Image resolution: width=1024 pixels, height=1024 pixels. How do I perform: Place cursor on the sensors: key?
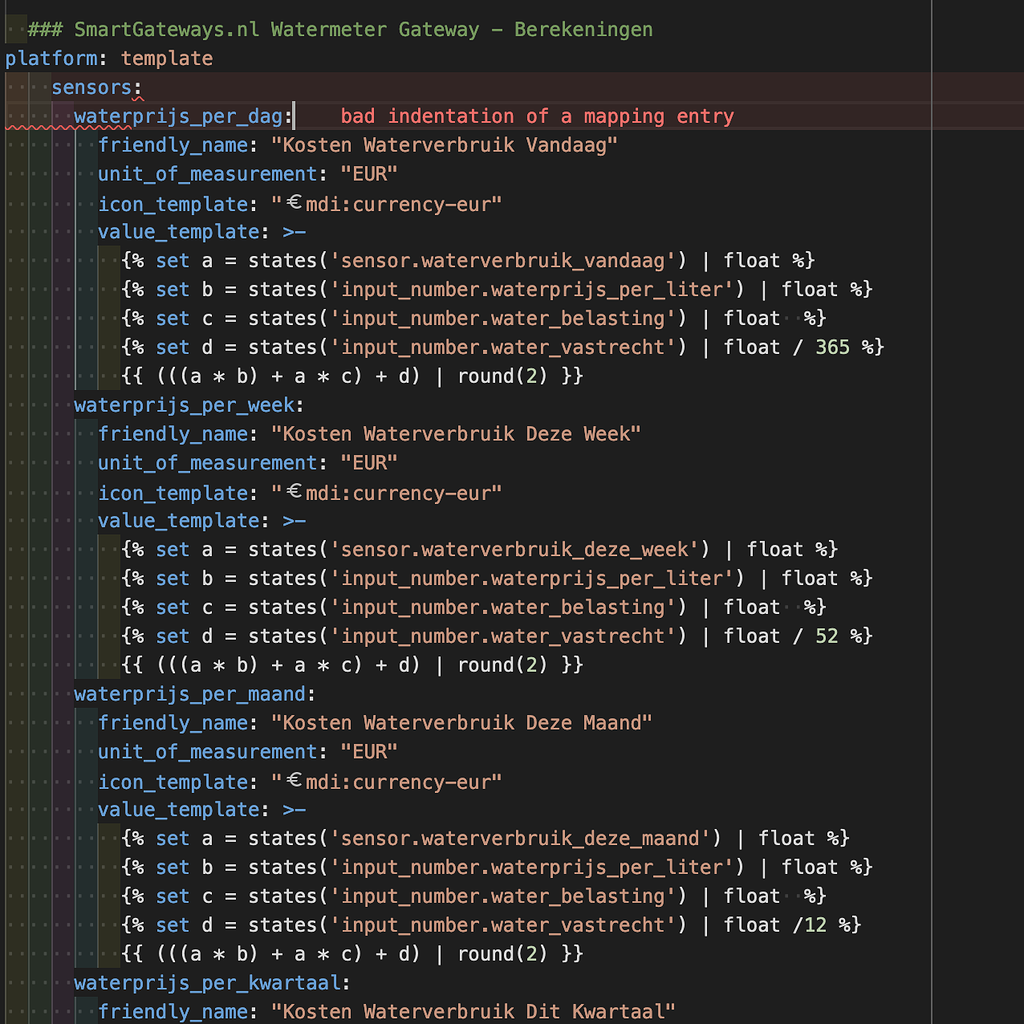coord(97,88)
